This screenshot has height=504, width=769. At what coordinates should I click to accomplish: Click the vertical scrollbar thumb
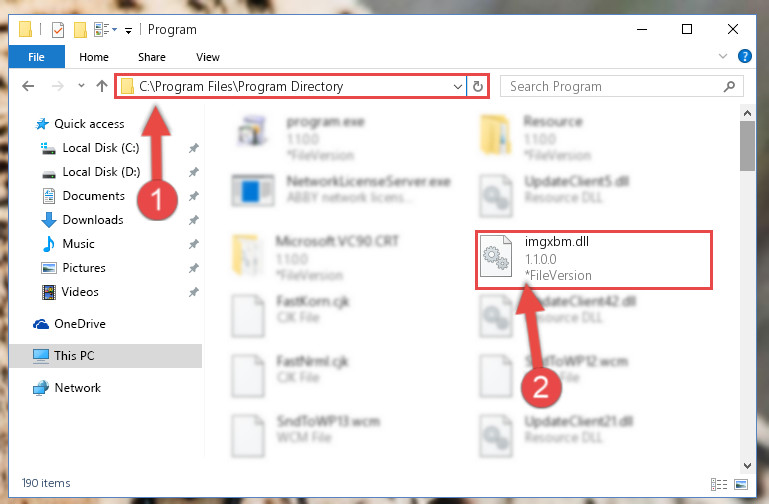pos(747,146)
